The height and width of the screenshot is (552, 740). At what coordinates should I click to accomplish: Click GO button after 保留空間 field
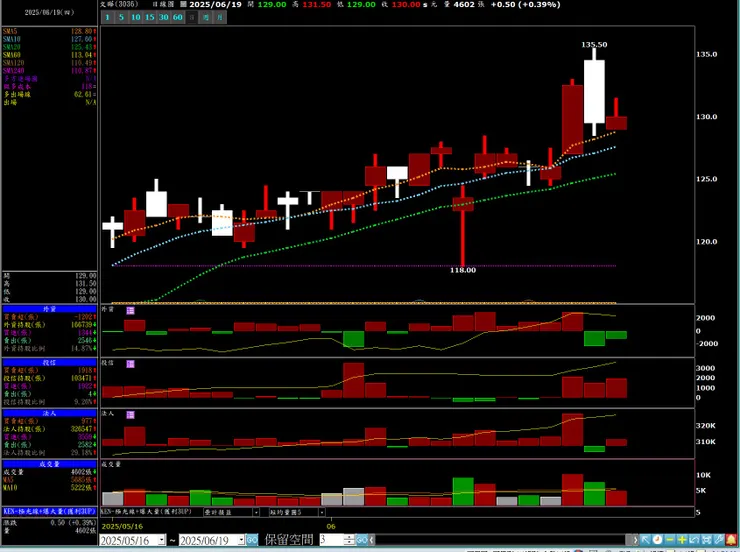pyautogui.click(x=362, y=540)
